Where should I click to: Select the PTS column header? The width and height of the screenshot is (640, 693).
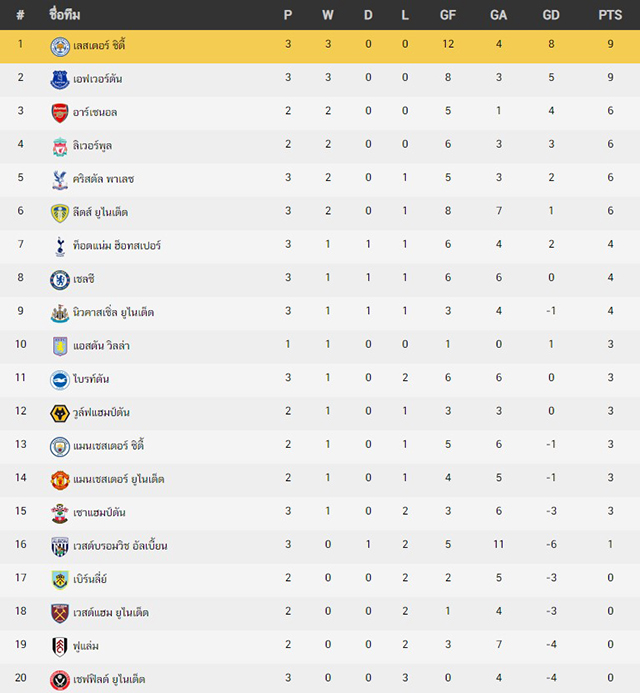coord(610,15)
